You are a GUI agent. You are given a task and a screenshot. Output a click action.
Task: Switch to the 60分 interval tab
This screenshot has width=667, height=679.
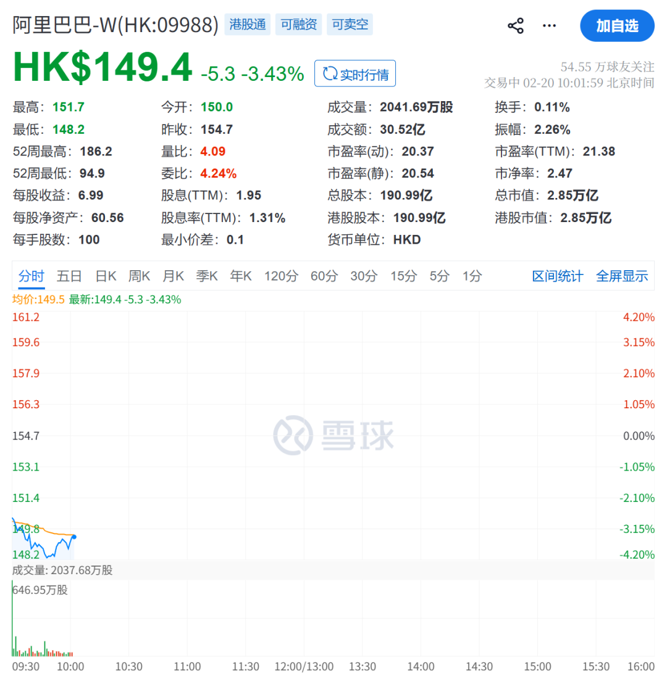[x=324, y=276]
